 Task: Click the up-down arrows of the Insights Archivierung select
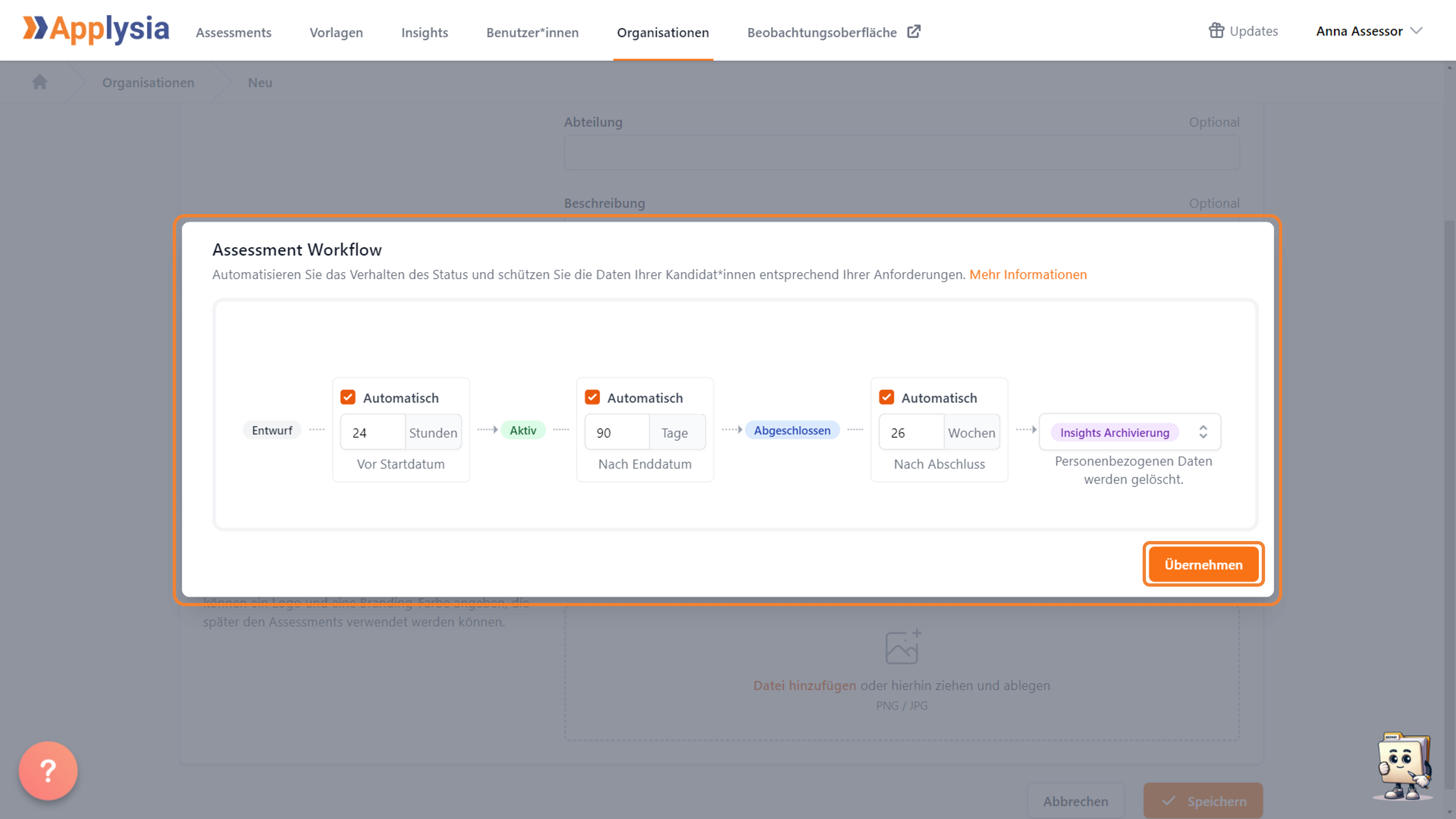(x=1203, y=432)
